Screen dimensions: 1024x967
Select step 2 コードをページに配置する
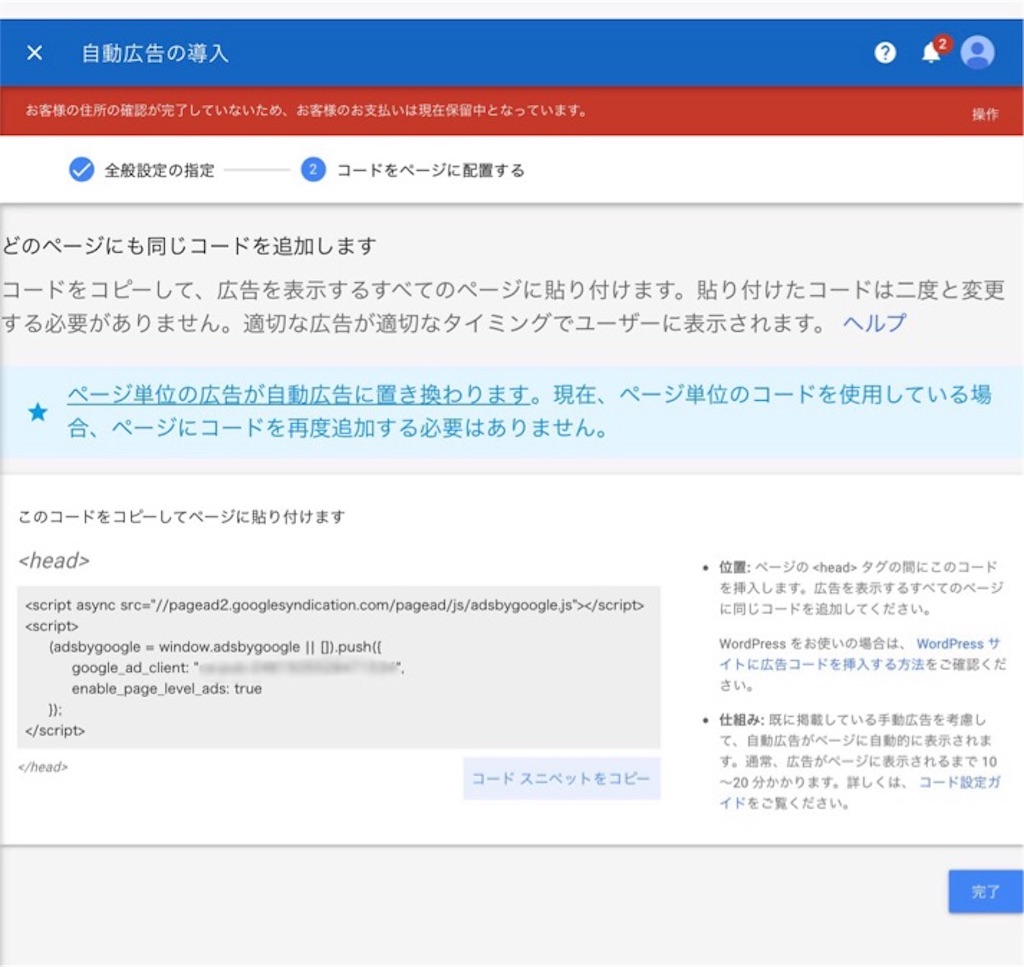coord(413,170)
